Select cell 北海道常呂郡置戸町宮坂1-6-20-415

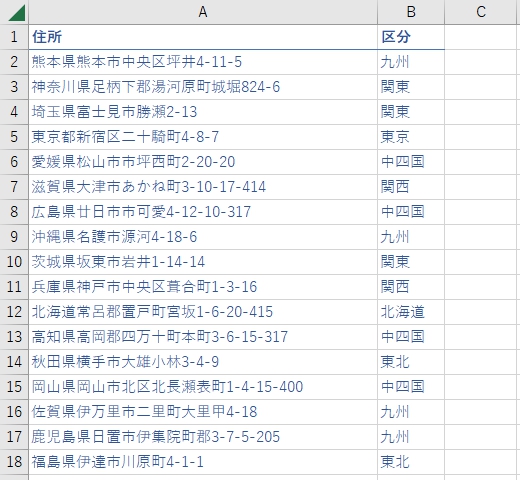pyautogui.click(x=203, y=312)
